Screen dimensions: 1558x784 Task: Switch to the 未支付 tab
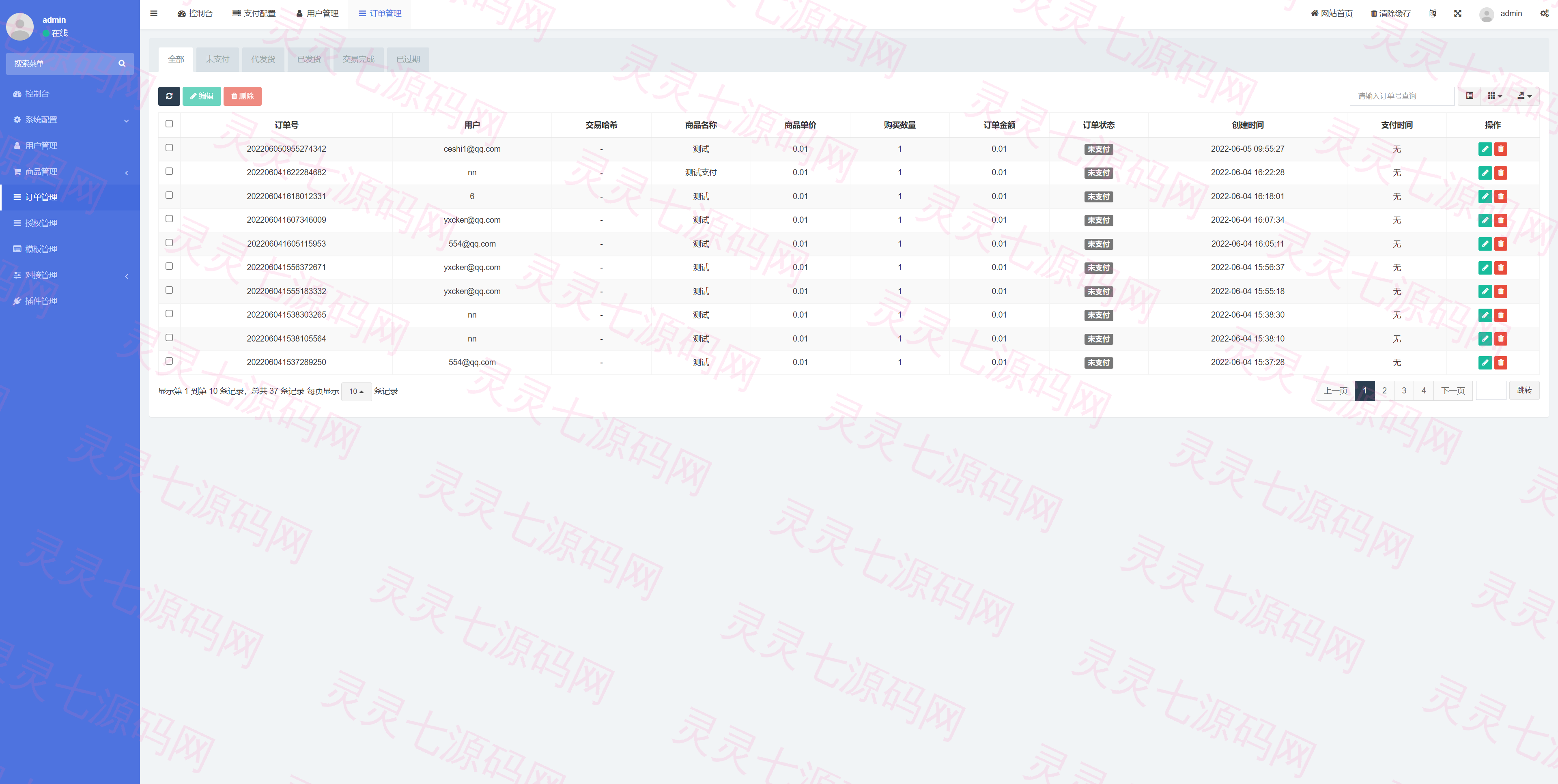click(x=217, y=59)
